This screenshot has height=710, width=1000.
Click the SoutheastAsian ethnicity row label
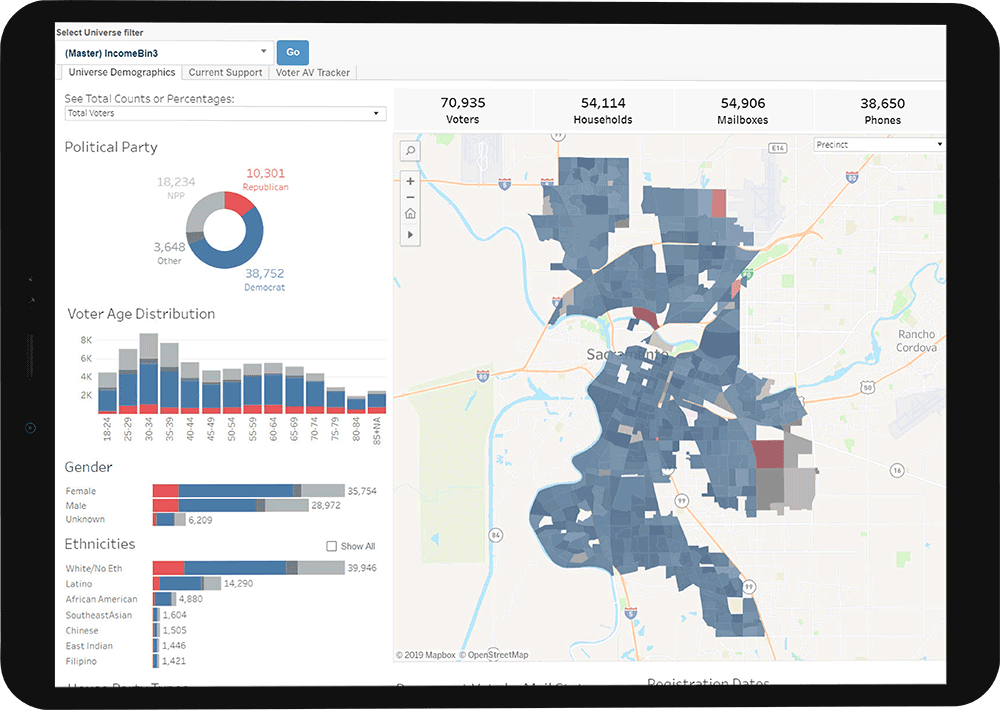99,615
